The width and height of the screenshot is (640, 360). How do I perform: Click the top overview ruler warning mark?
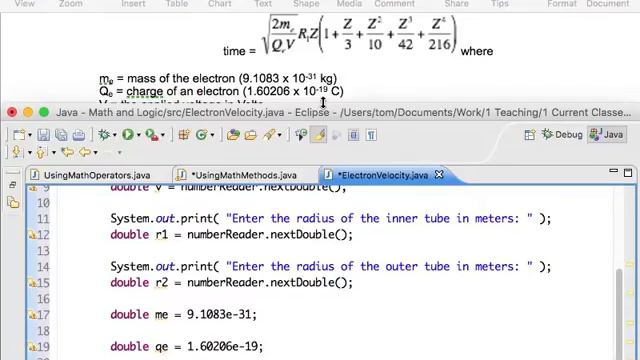point(629,264)
